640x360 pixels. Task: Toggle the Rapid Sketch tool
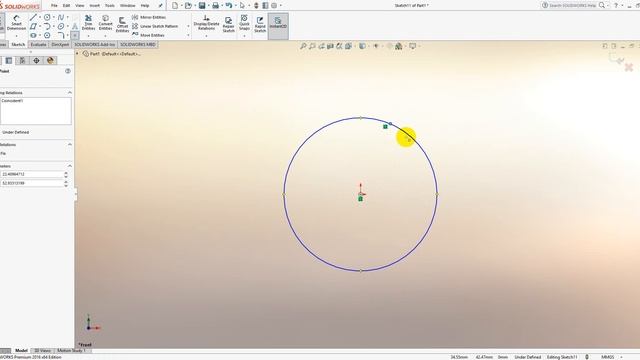tap(260, 24)
